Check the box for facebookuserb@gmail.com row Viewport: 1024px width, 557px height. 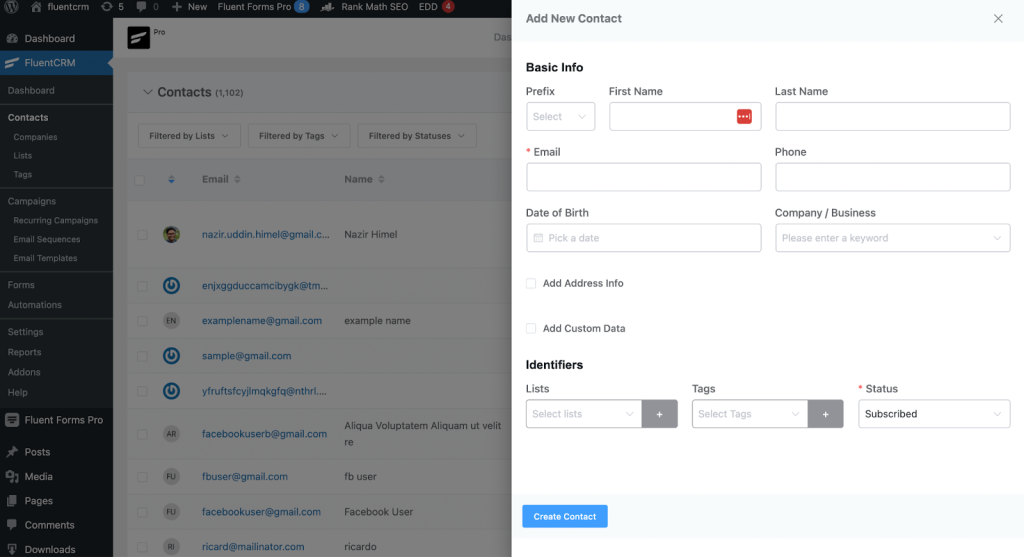142,434
